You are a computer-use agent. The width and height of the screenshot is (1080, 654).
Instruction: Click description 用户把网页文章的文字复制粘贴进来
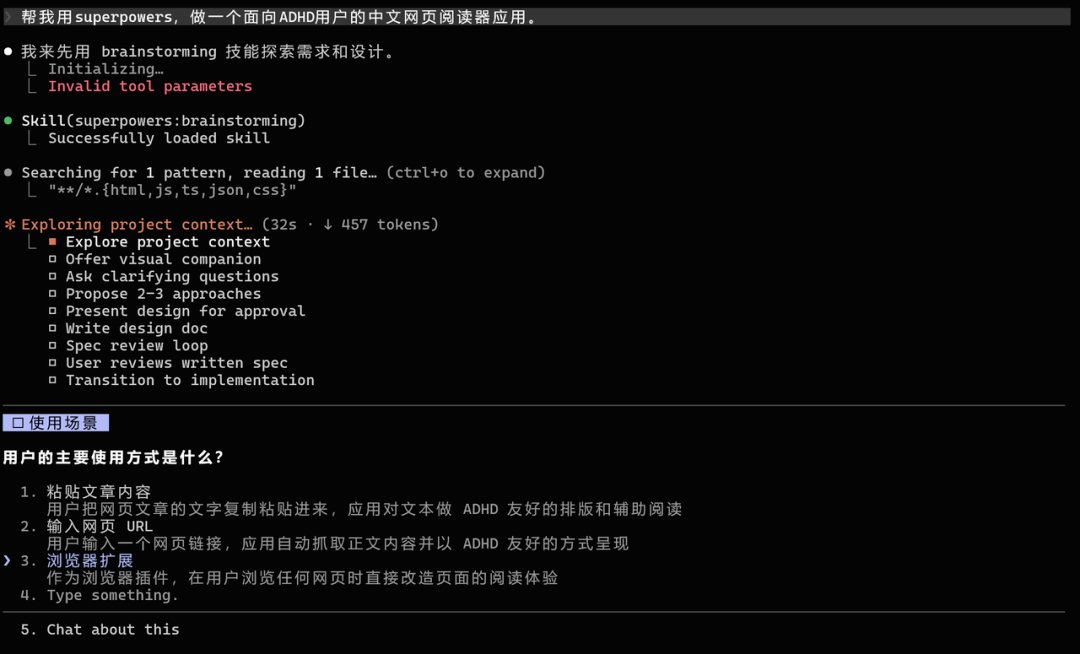364,509
